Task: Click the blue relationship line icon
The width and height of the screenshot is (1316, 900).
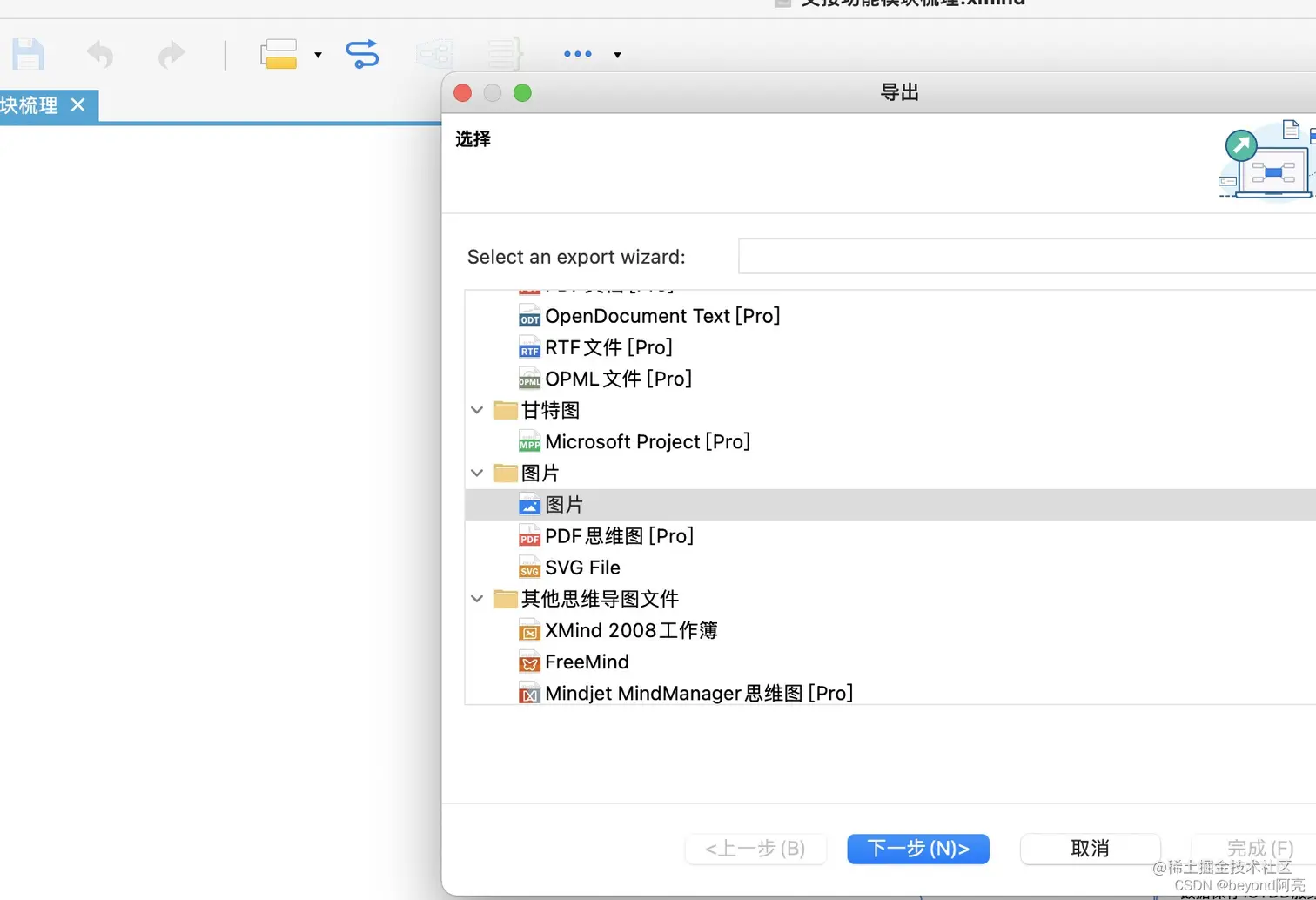Action: (x=362, y=54)
